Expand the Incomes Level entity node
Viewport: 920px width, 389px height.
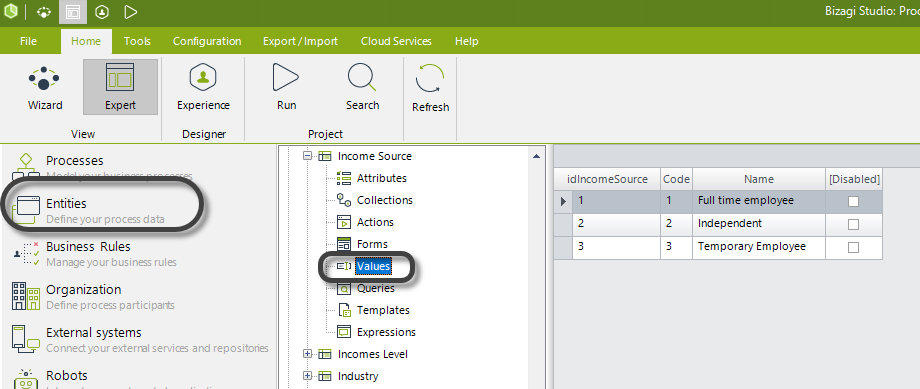click(x=307, y=354)
